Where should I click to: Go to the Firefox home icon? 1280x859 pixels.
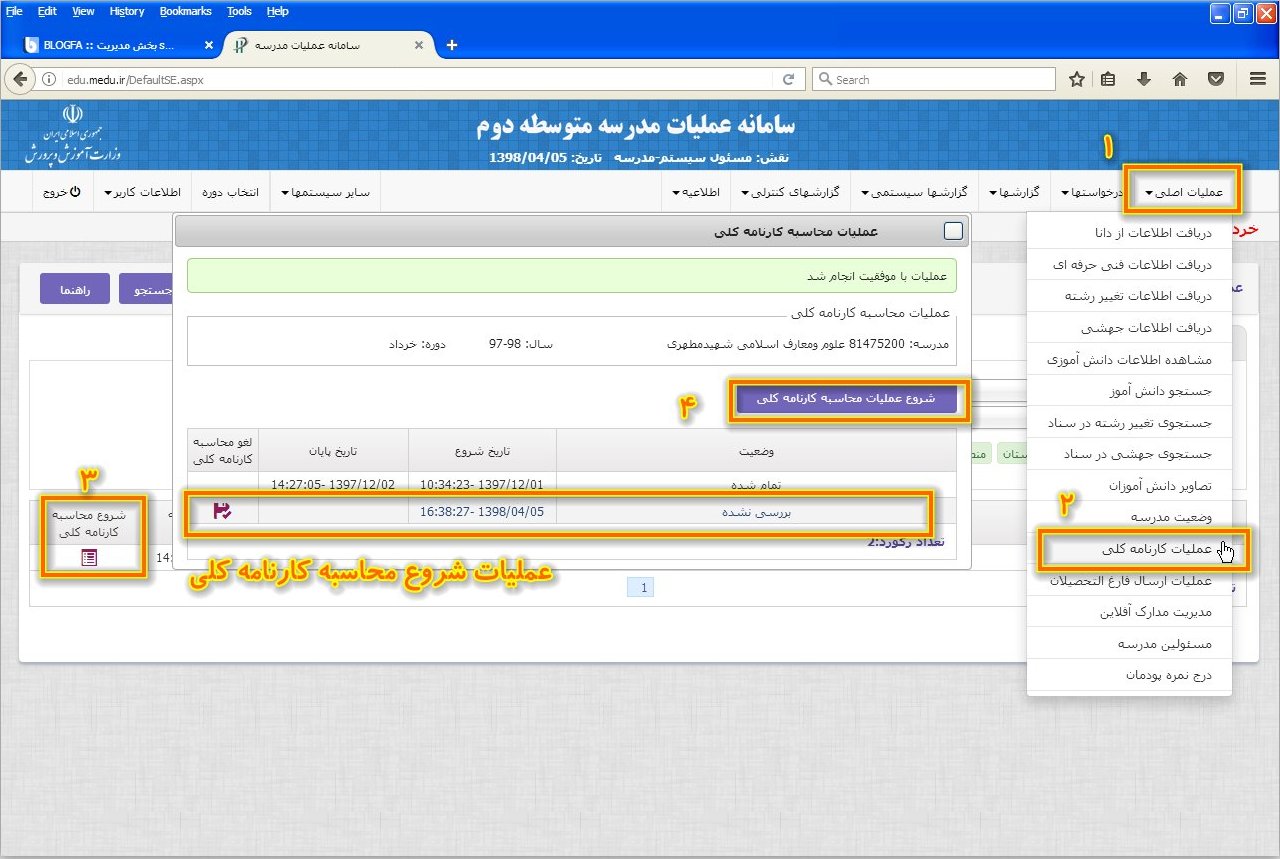[1180, 79]
